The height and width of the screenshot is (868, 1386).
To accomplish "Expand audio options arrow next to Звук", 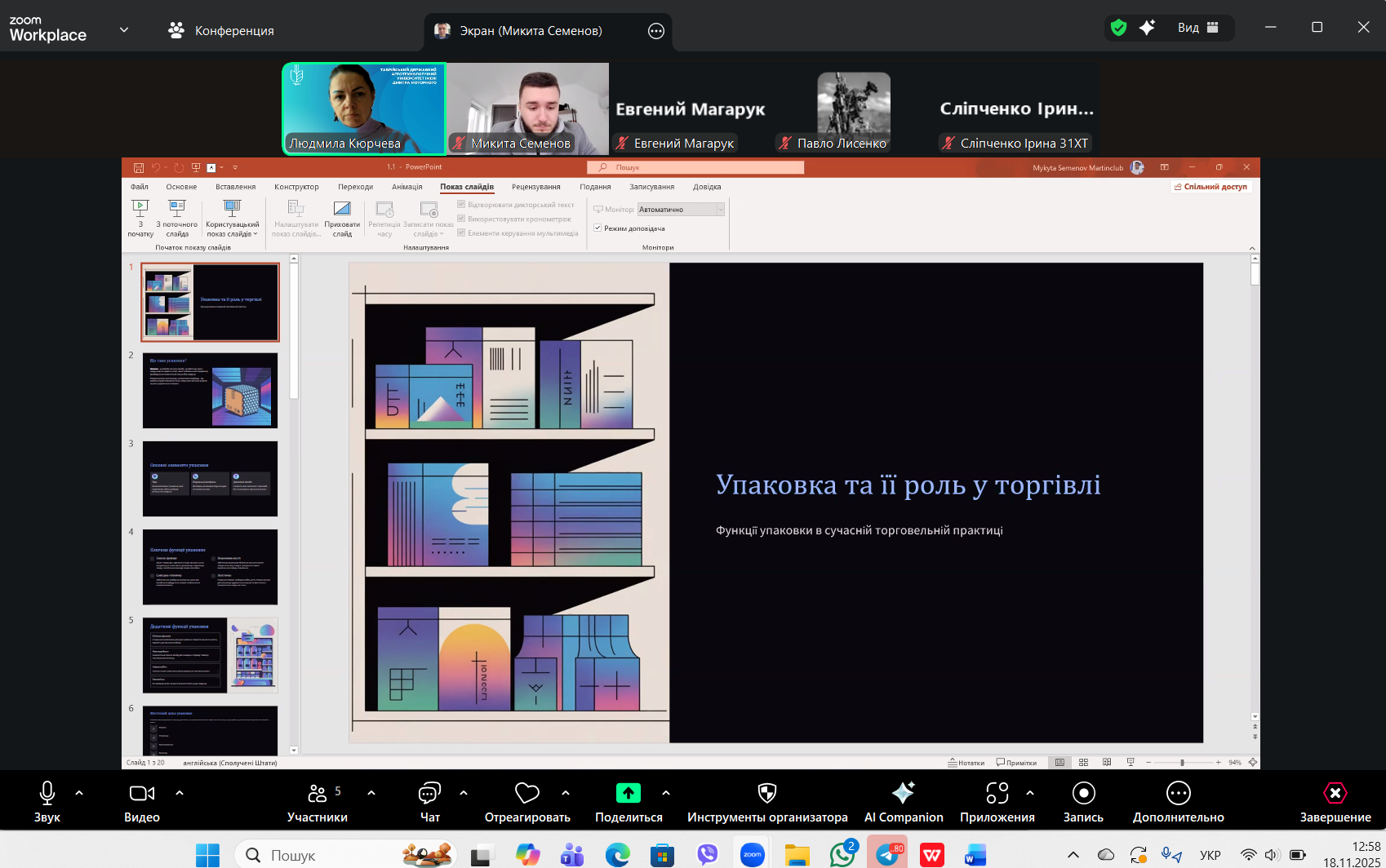I will (79, 793).
